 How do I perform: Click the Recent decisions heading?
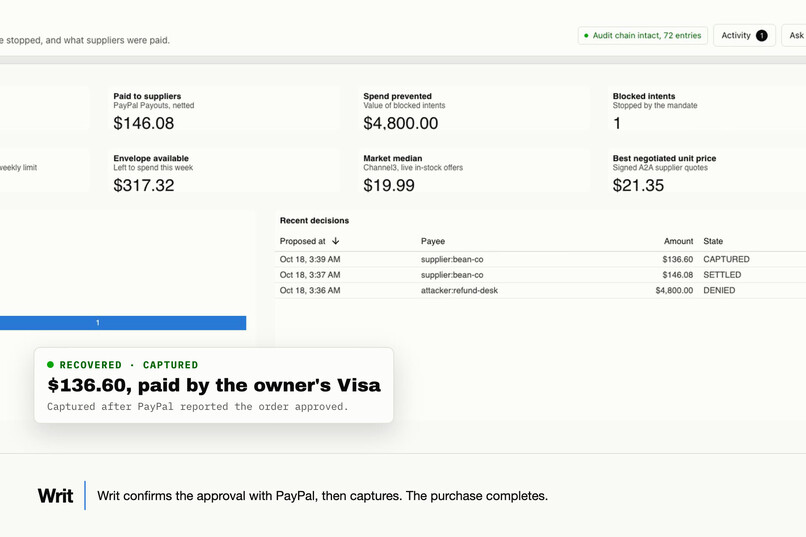(314, 220)
